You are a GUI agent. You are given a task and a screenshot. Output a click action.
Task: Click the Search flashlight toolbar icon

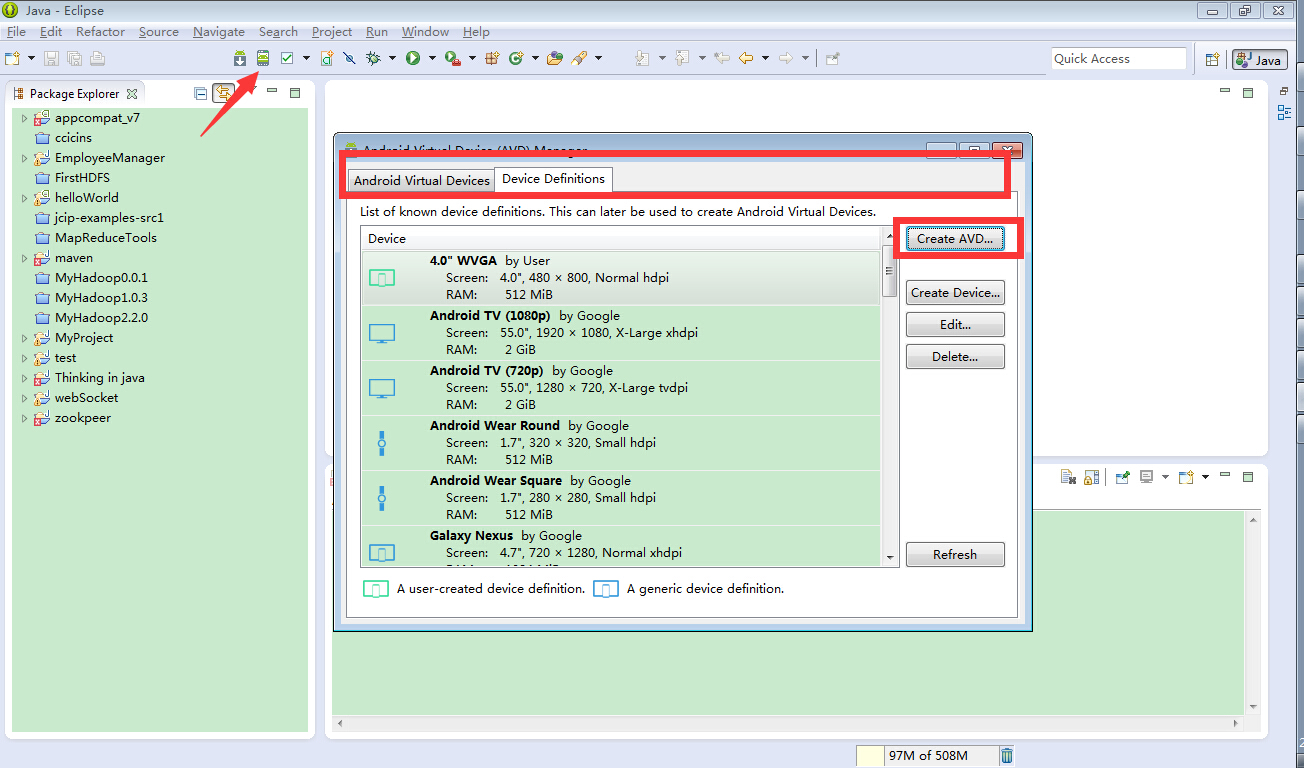pyautogui.click(x=580, y=58)
